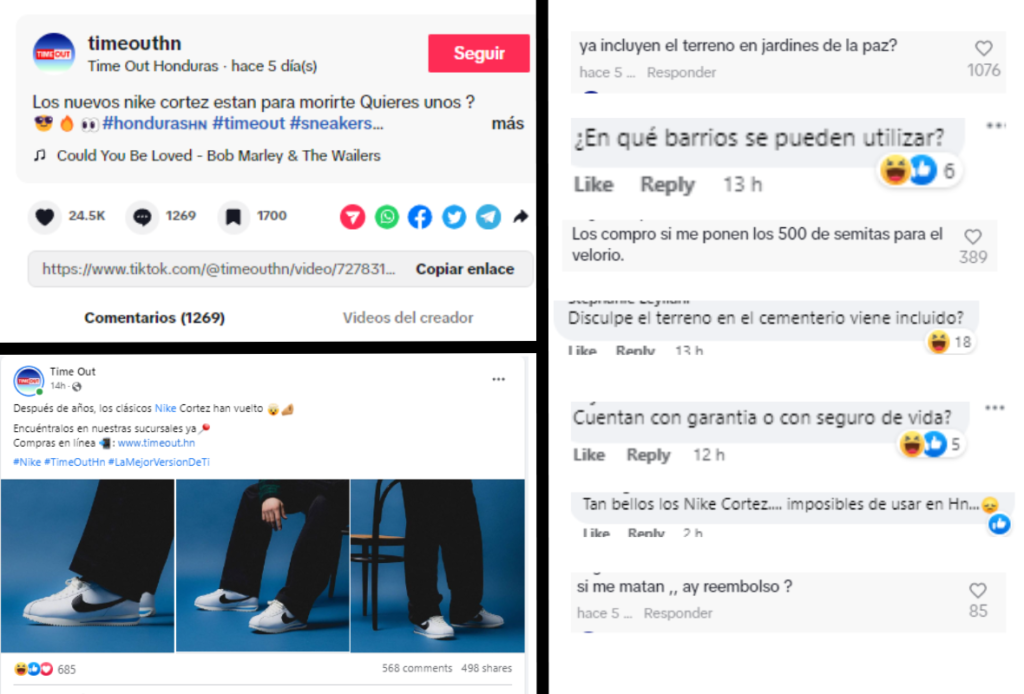Viewport: 1024px width, 694px height.
Task: Open the Time Out post options menu
Action: (x=498, y=379)
